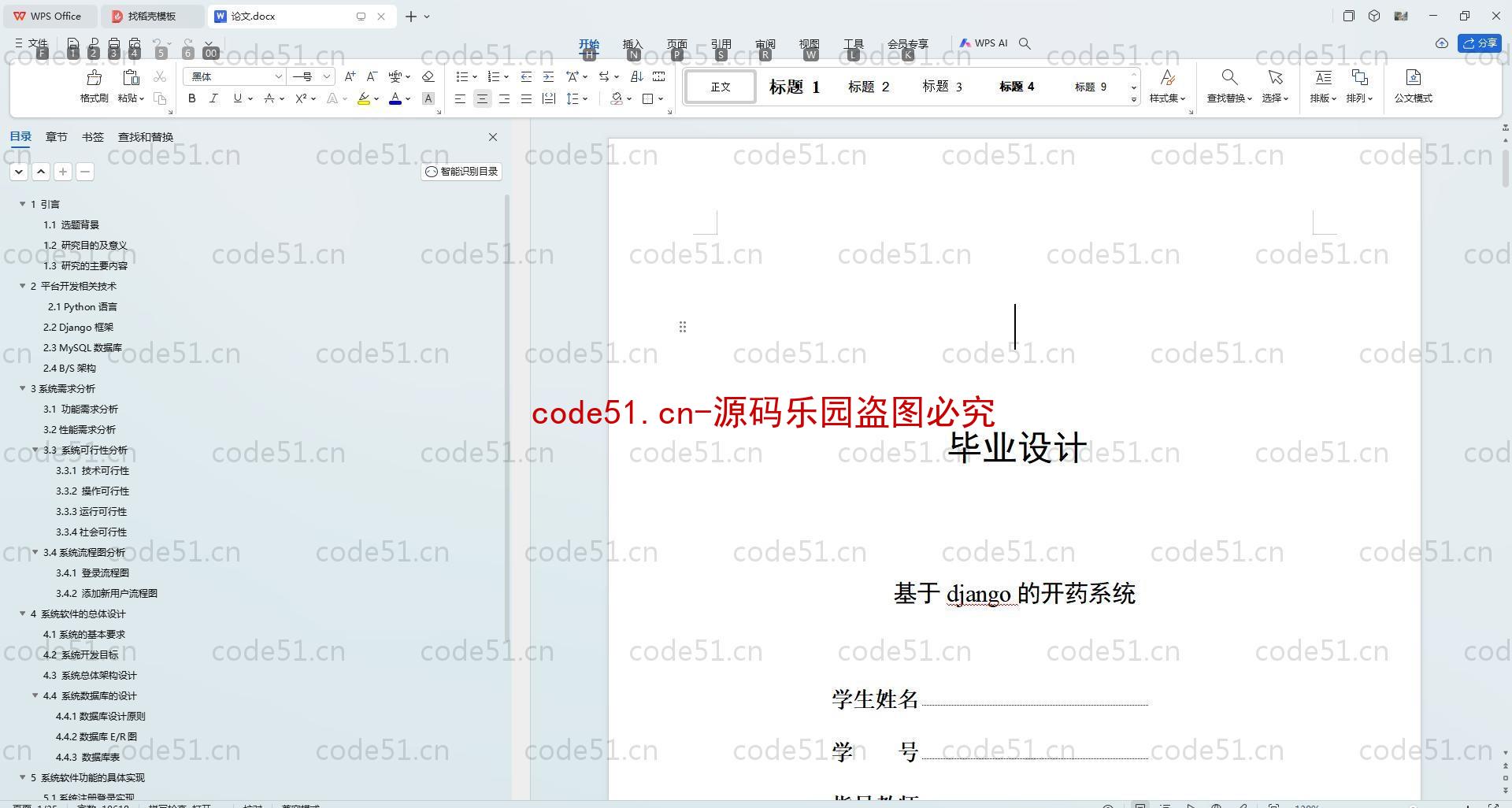Click the cloud sync icon near Share
1512x808 pixels.
[1441, 43]
